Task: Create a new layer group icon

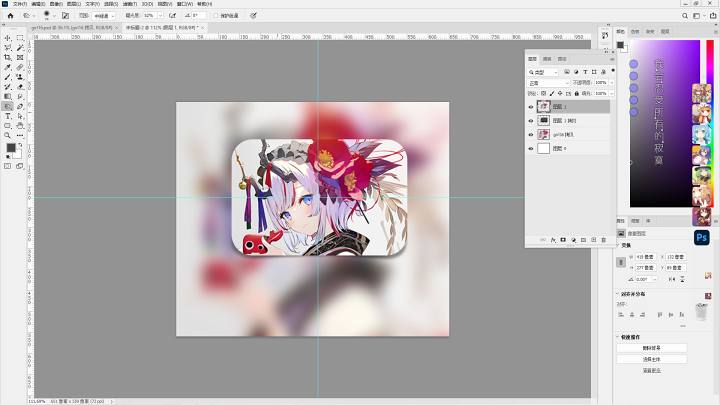Action: pos(583,240)
